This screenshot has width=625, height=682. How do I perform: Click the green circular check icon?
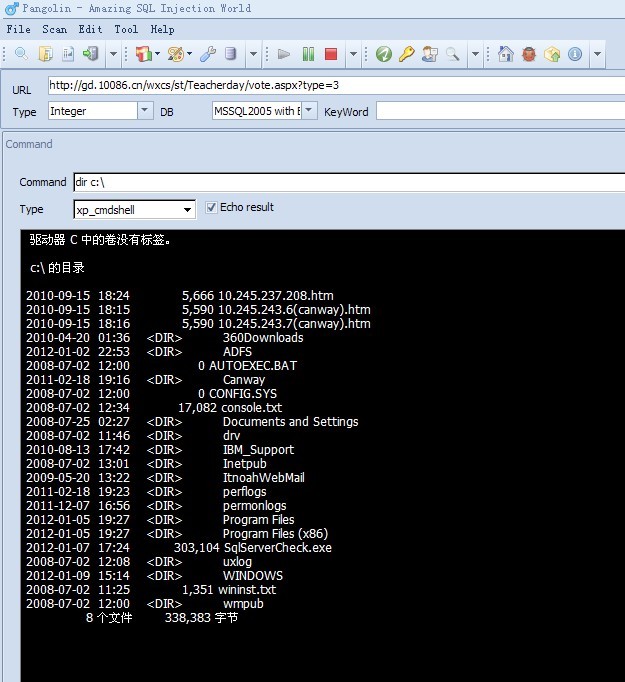click(384, 54)
